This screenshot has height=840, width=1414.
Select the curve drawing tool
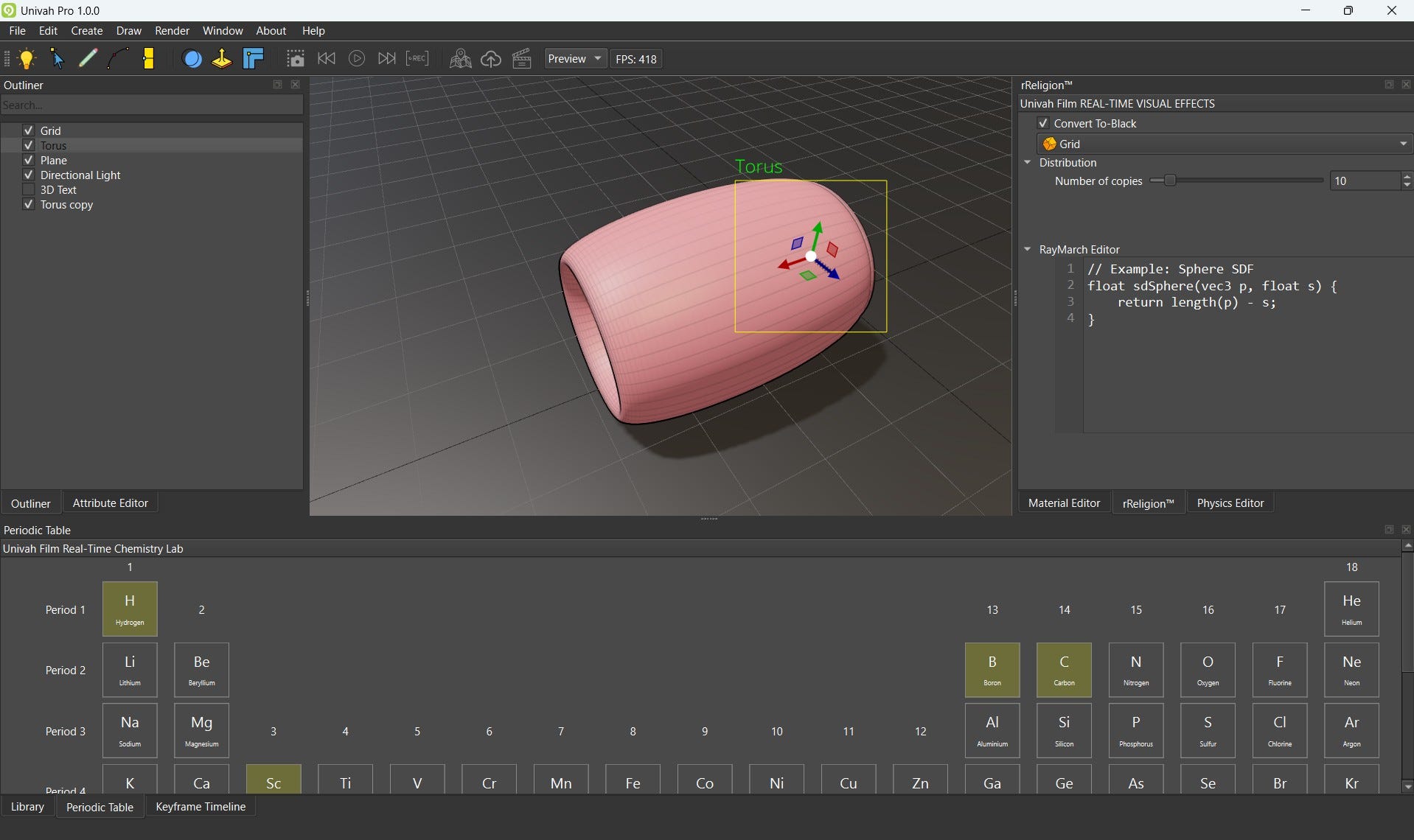(118, 59)
